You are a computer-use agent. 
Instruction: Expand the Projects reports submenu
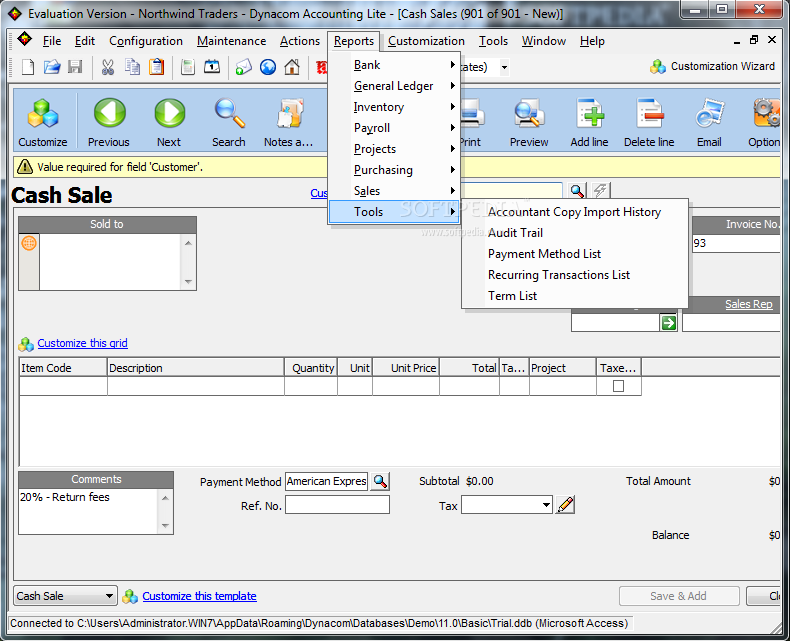[x=393, y=149]
